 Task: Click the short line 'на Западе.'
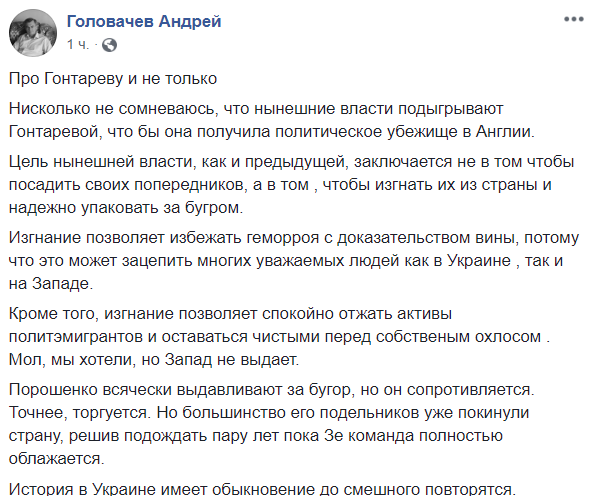point(51,284)
